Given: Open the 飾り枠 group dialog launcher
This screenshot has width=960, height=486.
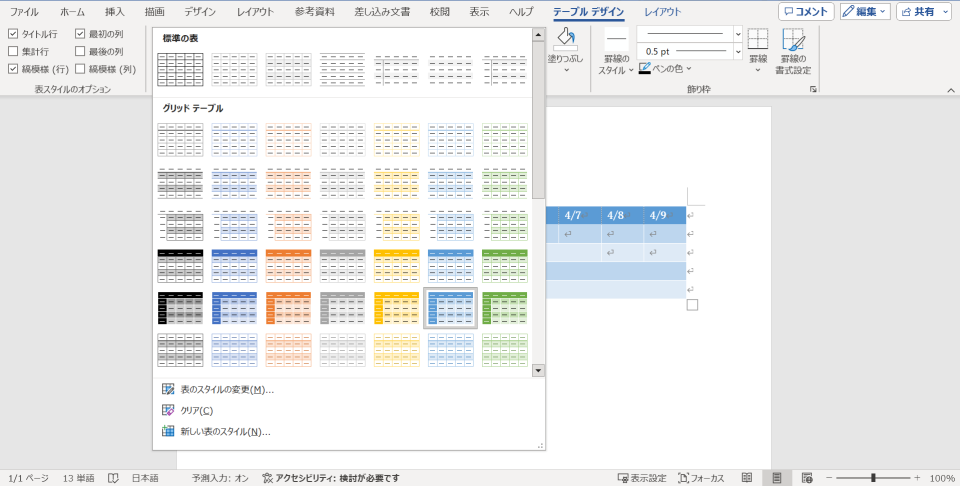Looking at the screenshot, I should pos(813,90).
